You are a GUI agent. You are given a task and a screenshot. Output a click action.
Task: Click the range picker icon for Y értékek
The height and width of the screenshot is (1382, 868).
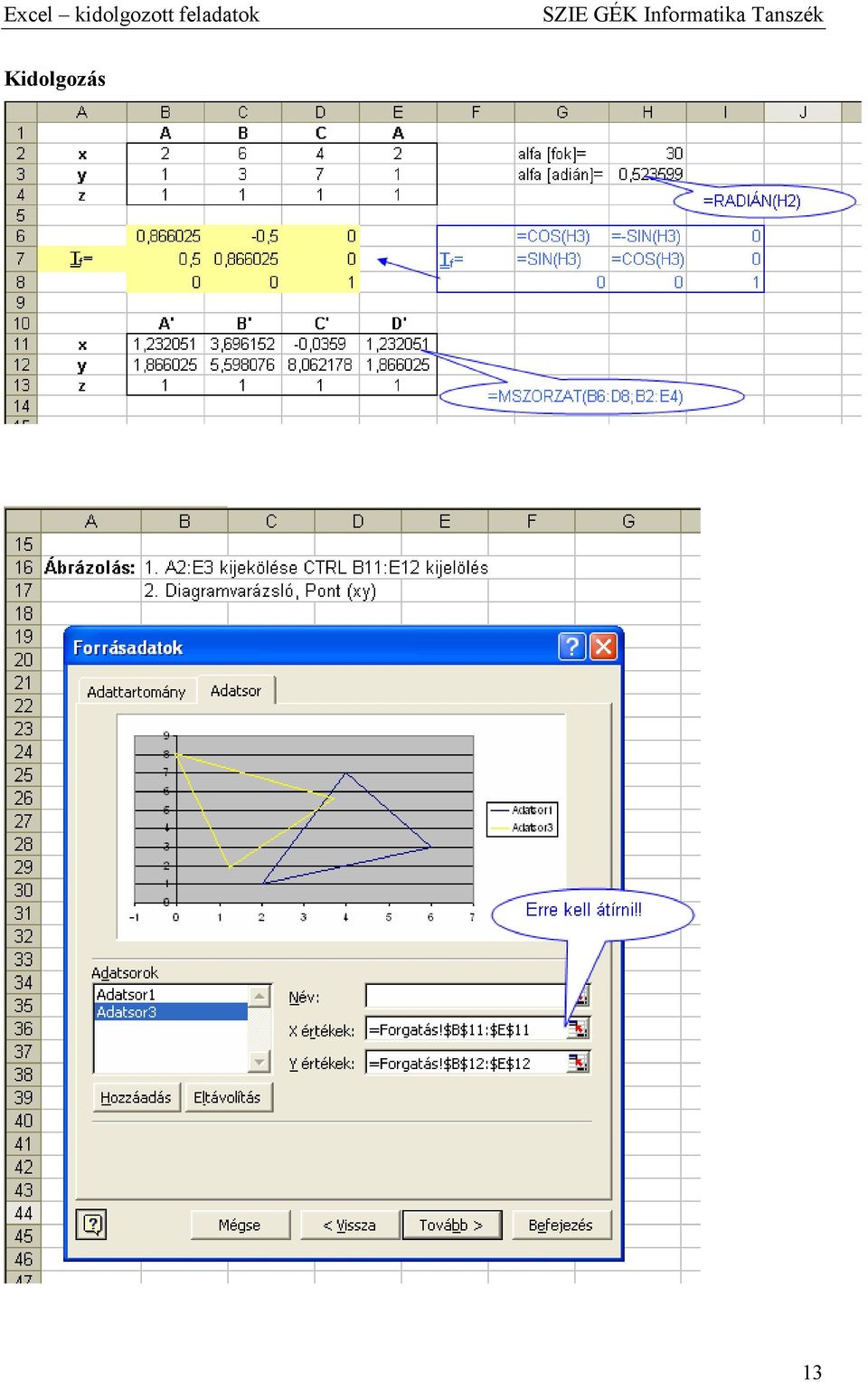click(x=578, y=1063)
